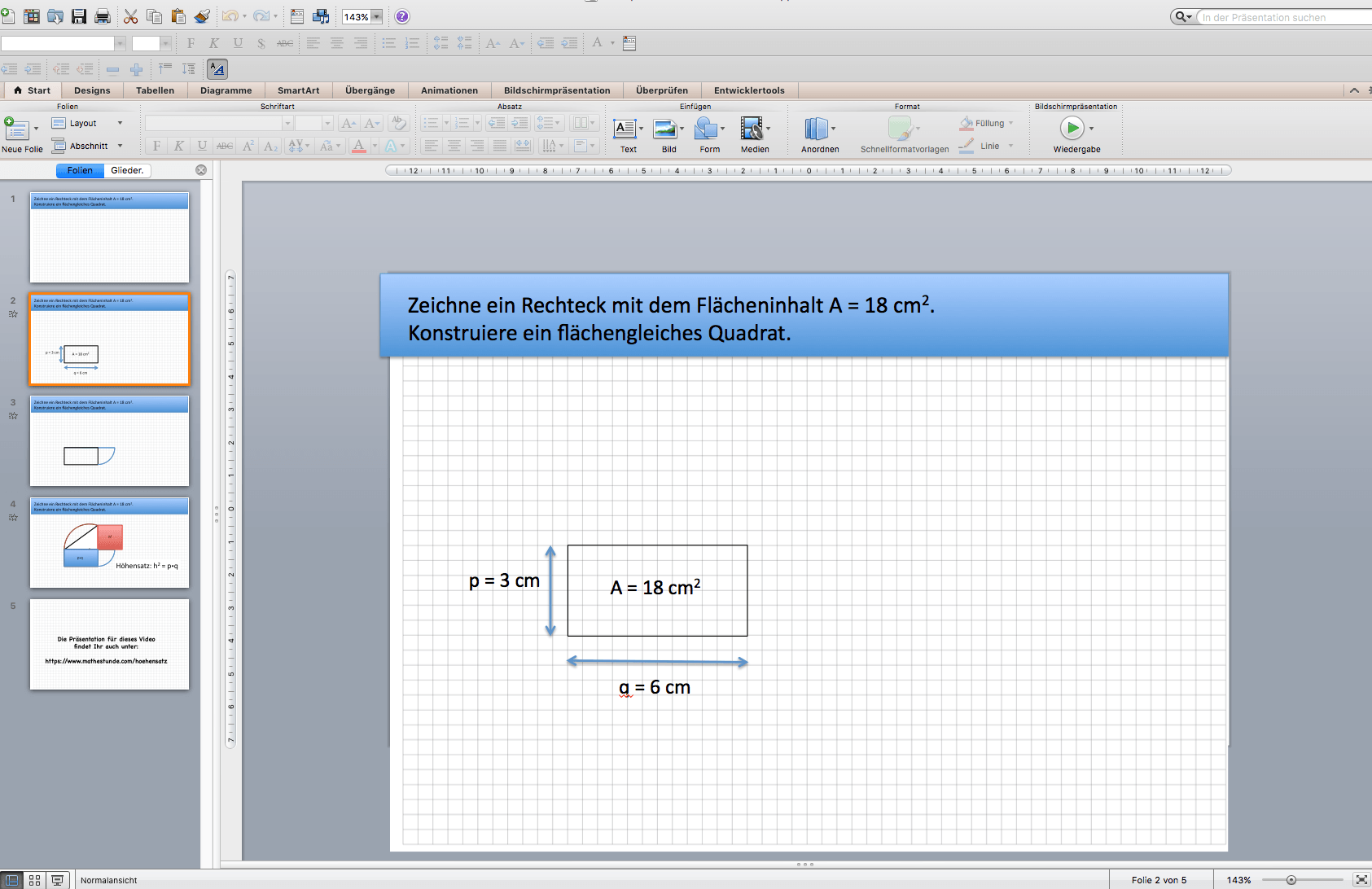Click the format painter brush icon
Image resolution: width=1372 pixels, height=889 pixels.
click(203, 16)
